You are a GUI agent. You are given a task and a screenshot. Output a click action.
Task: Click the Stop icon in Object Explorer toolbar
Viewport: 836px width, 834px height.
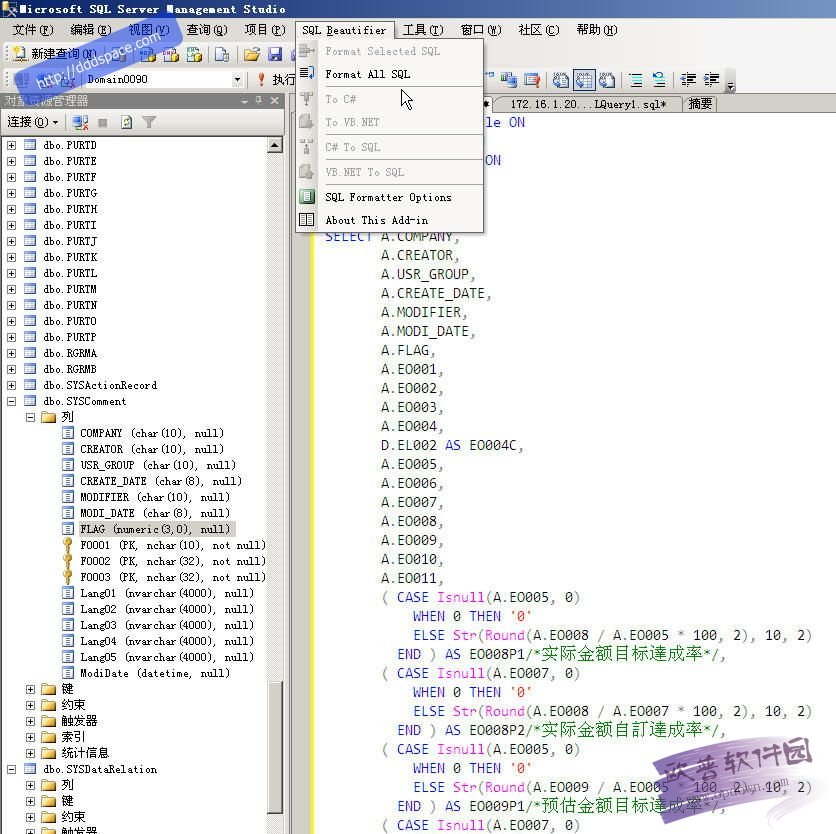click(x=103, y=123)
